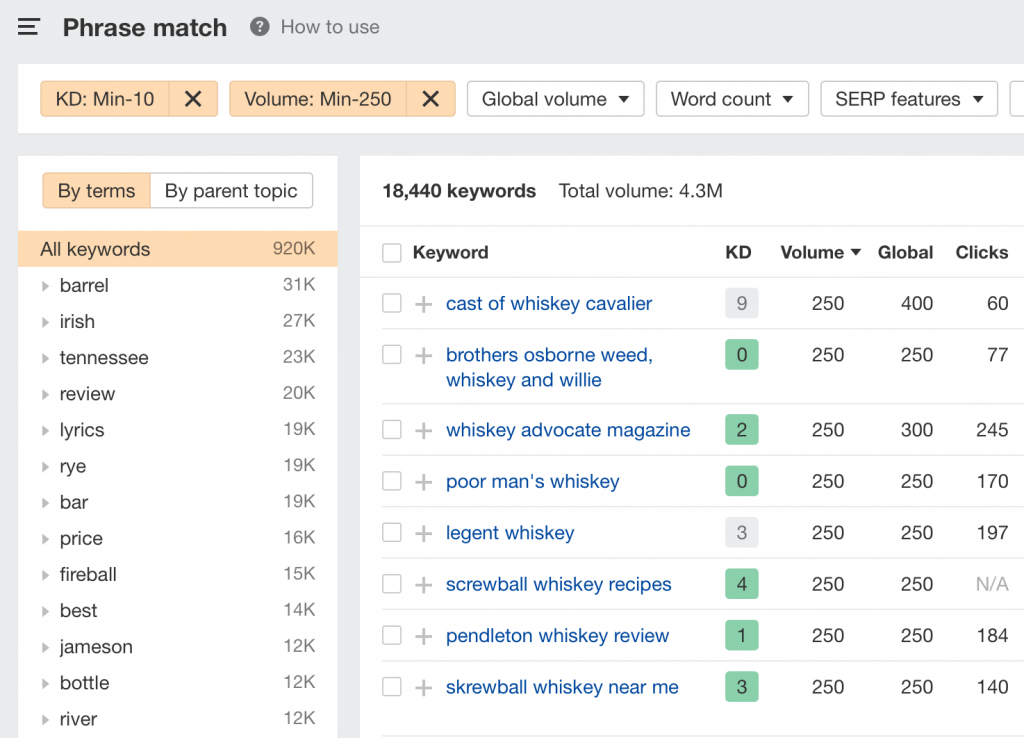Click KD badge 4 for 'screwball whiskey recipes'
The width and height of the screenshot is (1024, 738).
click(x=742, y=584)
